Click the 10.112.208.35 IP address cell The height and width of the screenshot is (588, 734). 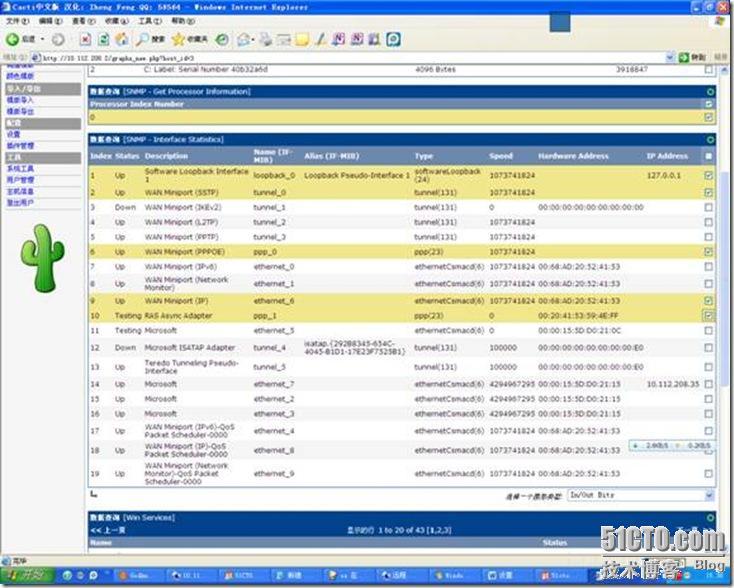[673, 384]
